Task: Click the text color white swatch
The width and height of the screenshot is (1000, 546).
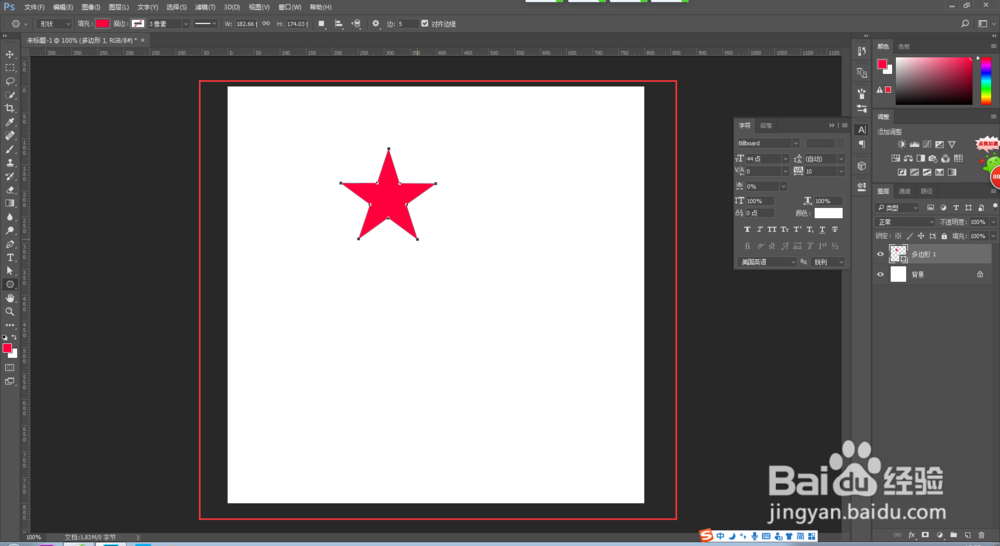Action: pyautogui.click(x=828, y=213)
